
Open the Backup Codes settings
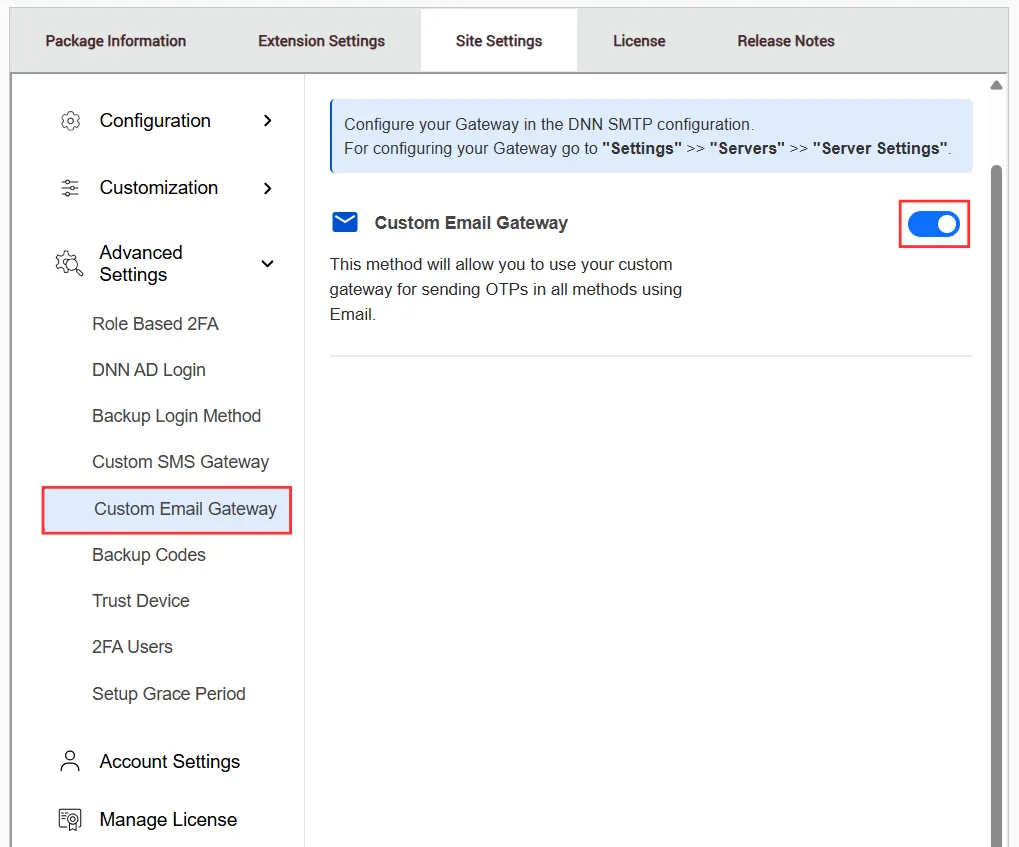(x=149, y=554)
